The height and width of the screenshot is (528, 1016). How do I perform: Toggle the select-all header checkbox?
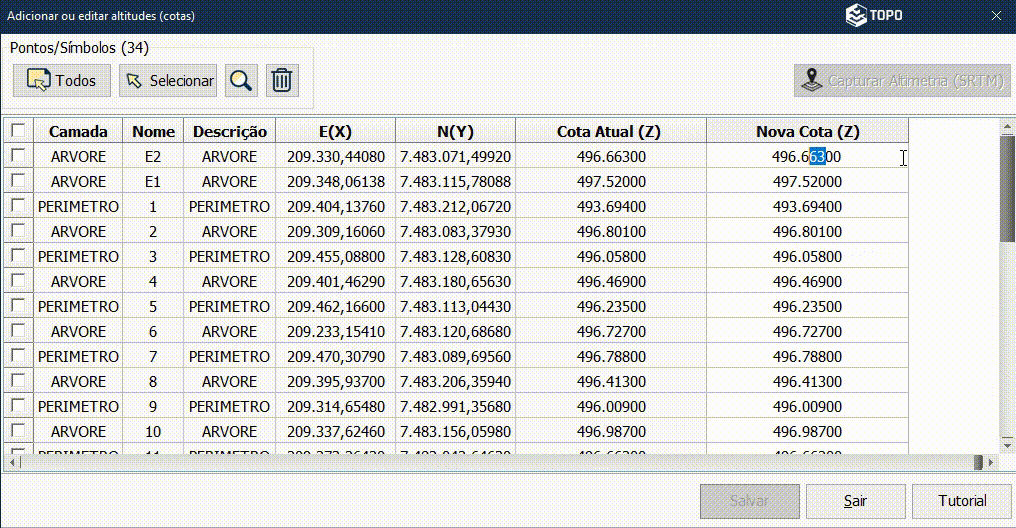pos(18,131)
